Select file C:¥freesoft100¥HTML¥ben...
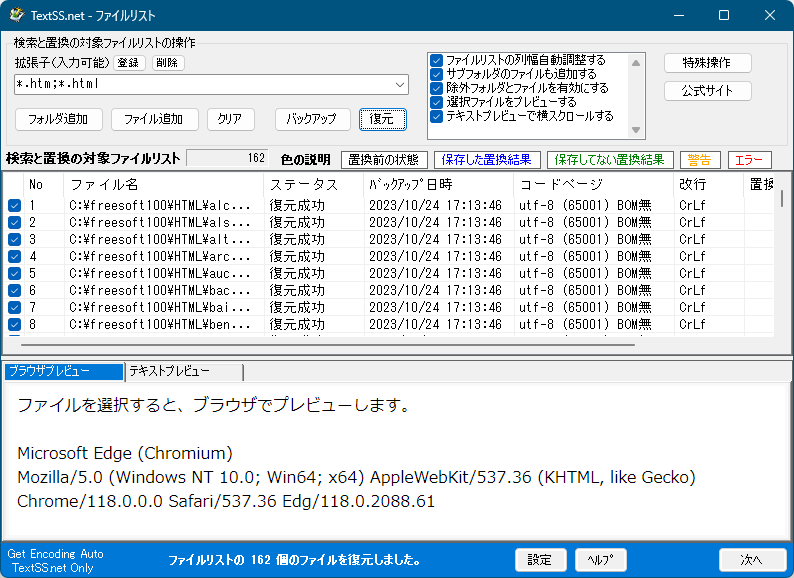 pos(160,324)
